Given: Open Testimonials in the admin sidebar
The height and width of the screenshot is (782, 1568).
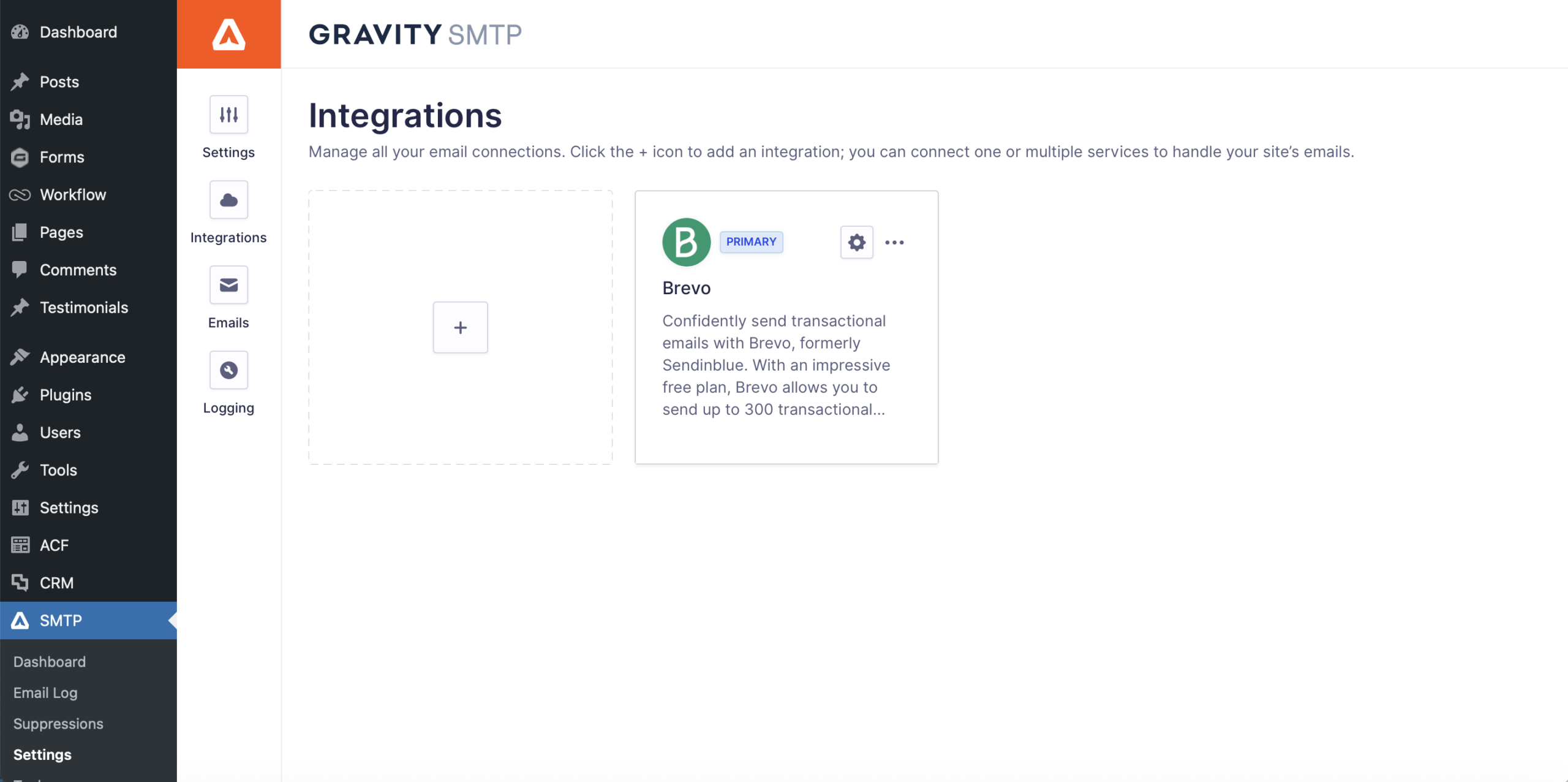Looking at the screenshot, I should [x=84, y=308].
